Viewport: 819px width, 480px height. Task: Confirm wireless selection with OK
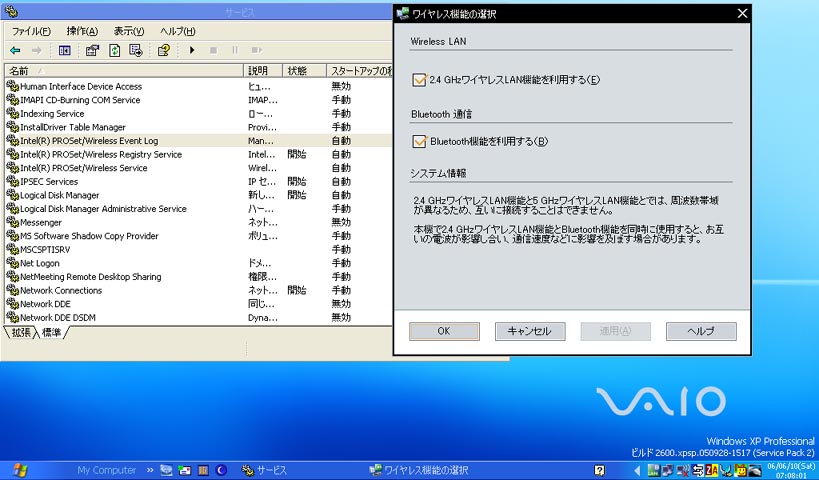444,331
